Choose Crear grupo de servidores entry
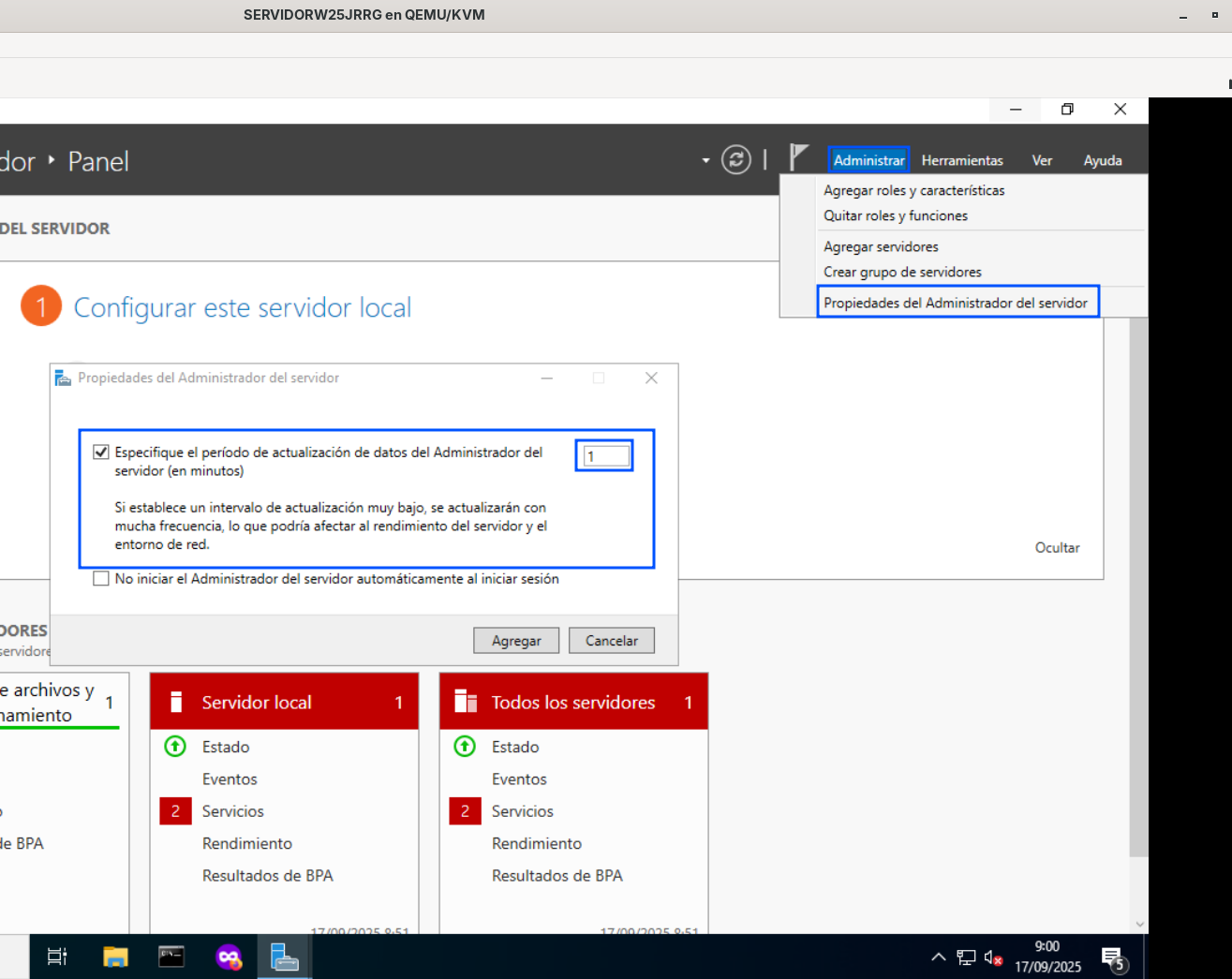The height and width of the screenshot is (979, 1232). click(x=902, y=272)
